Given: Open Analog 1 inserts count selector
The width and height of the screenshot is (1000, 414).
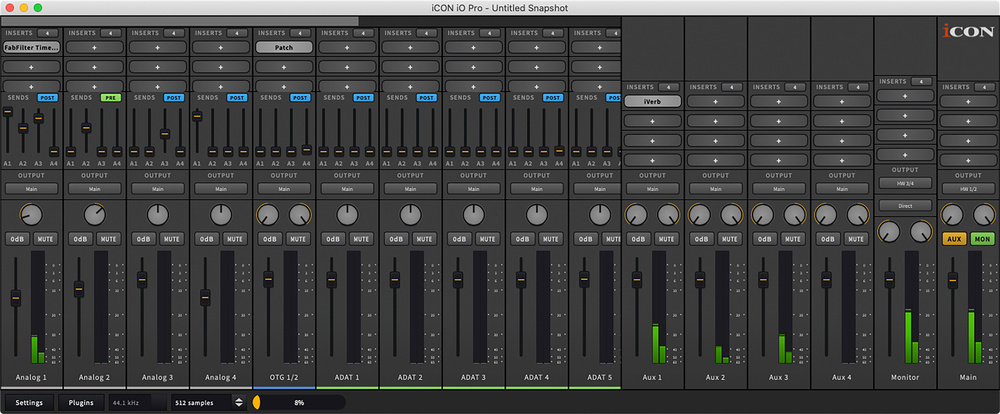Looking at the screenshot, I should 48,33.
